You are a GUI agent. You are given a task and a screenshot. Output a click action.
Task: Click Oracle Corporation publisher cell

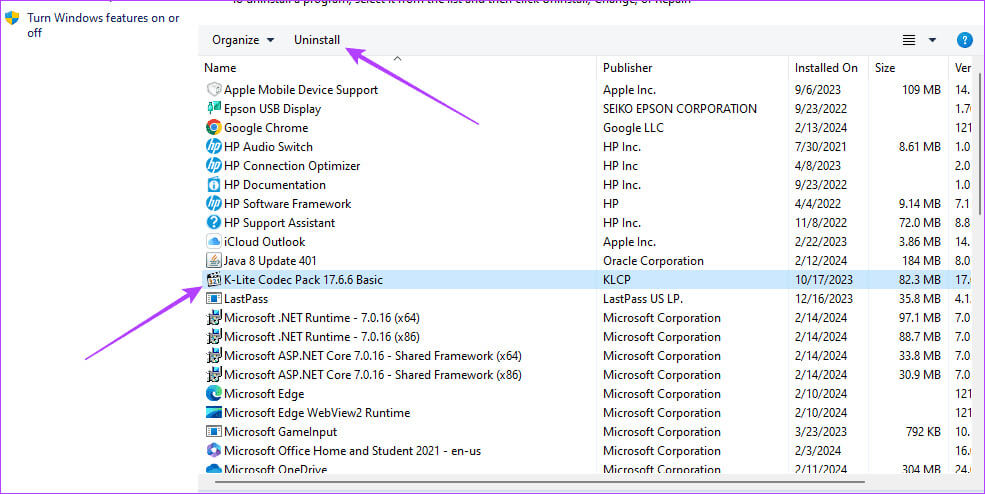click(653, 260)
